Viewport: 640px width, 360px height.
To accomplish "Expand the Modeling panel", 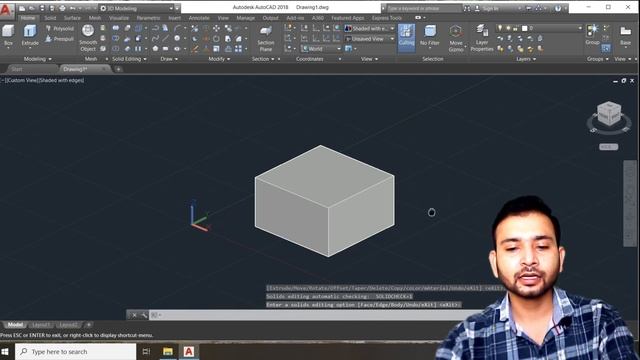I will [x=38, y=59].
